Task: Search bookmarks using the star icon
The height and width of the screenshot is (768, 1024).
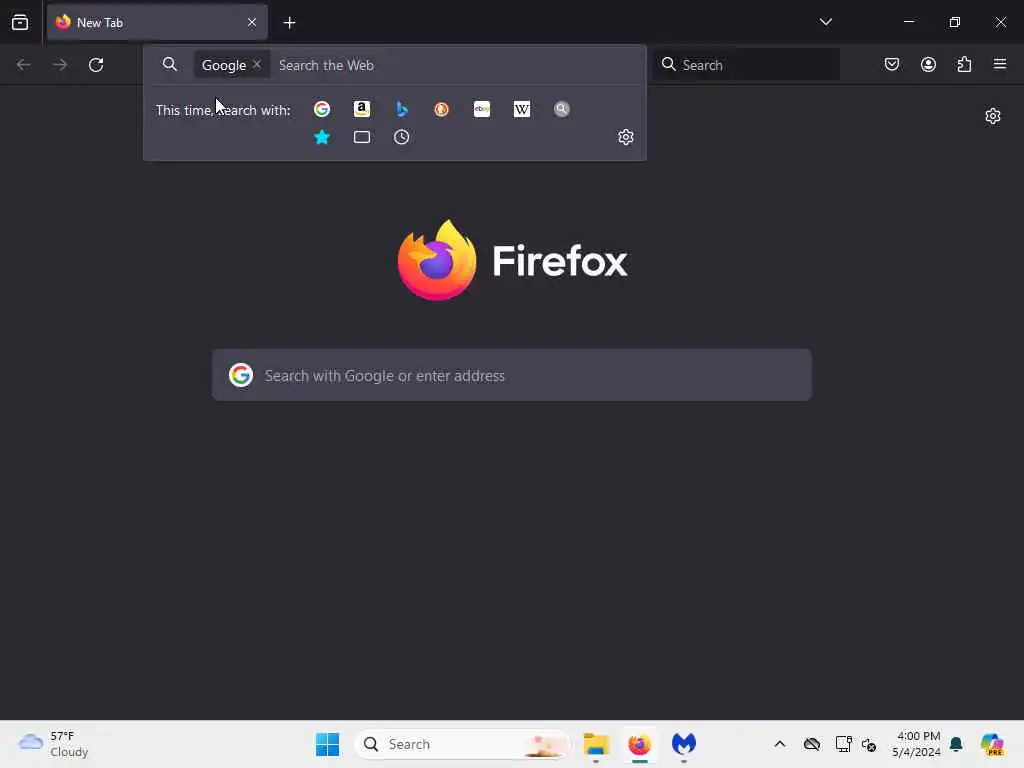Action: 321,137
